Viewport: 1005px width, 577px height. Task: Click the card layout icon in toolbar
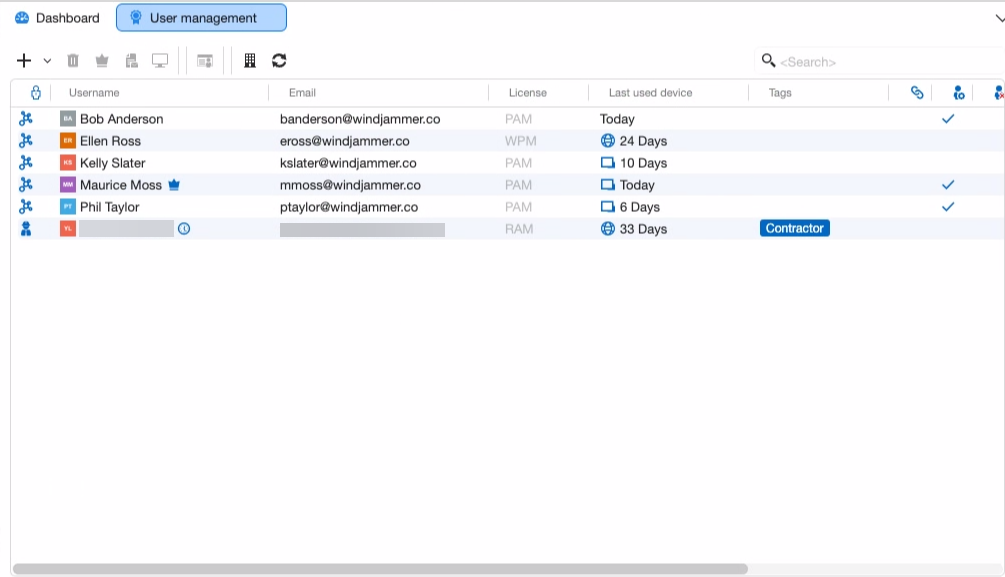tap(204, 61)
